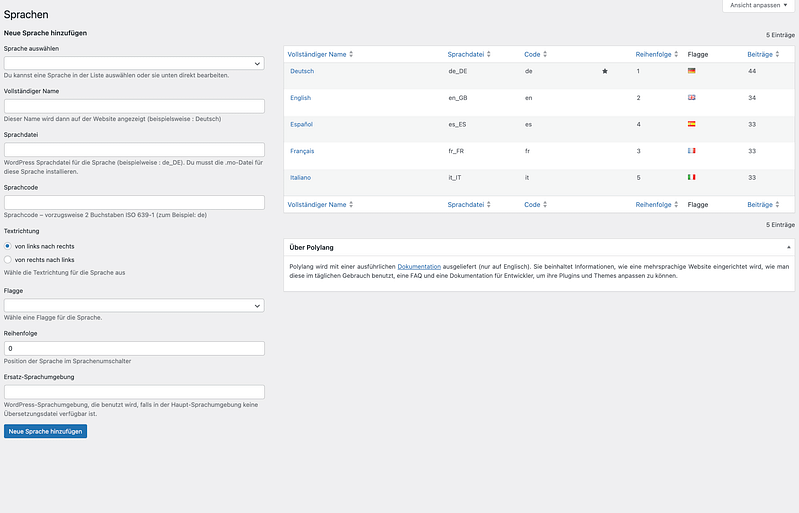Click into the Reihenfolge number field
The image size is (799, 513).
[x=134, y=348]
